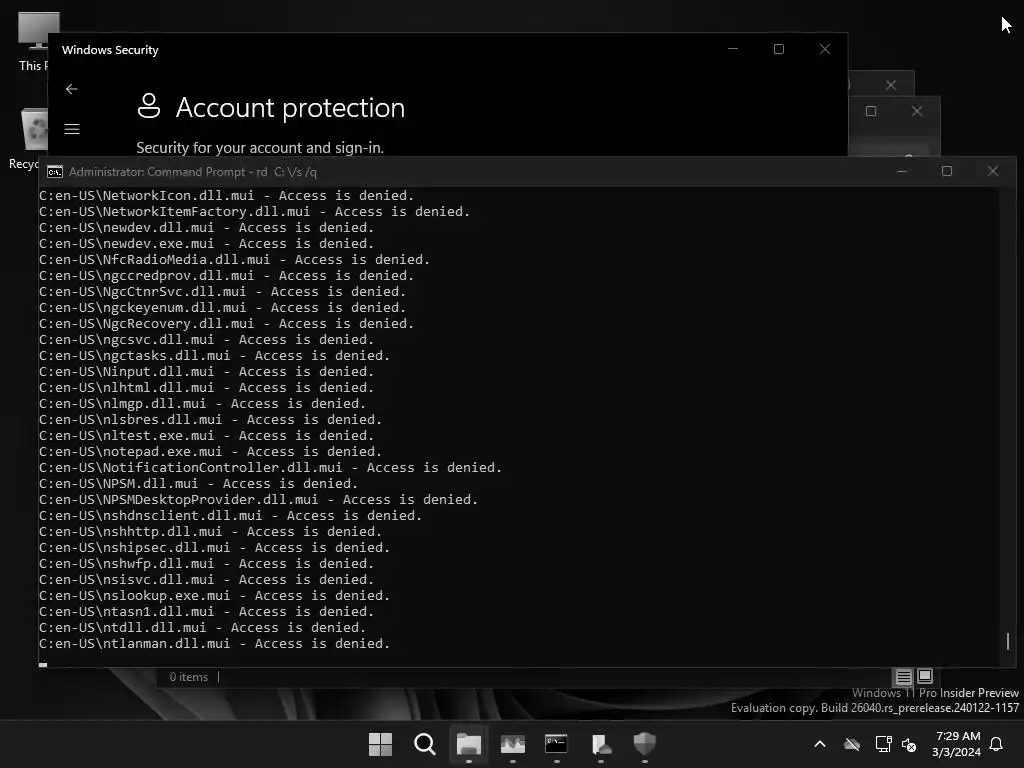Click 'Security for your account and sign-in.' text
Screen dimensions: 1024x768
pyautogui.click(x=260, y=148)
